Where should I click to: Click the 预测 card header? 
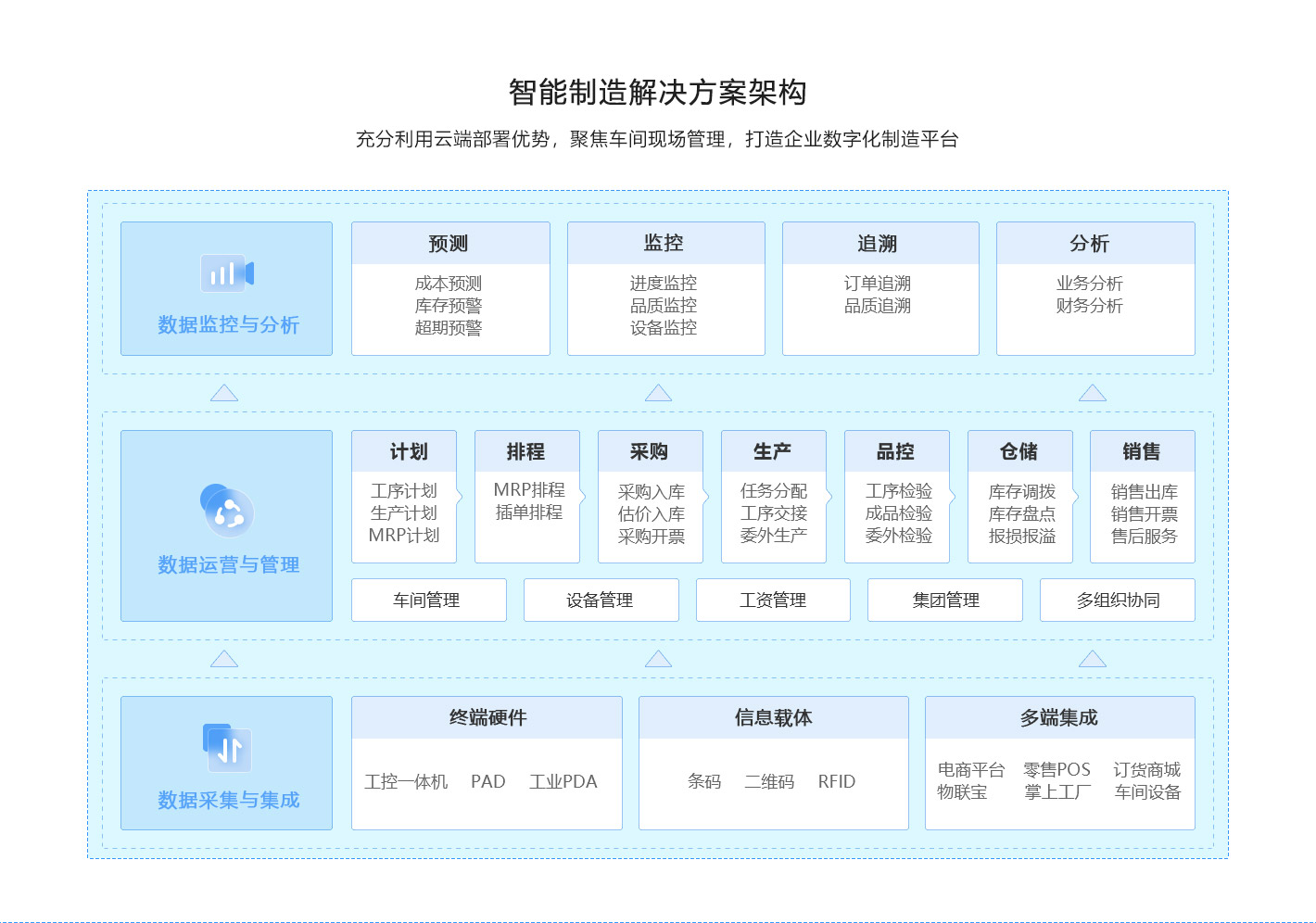[x=450, y=243]
